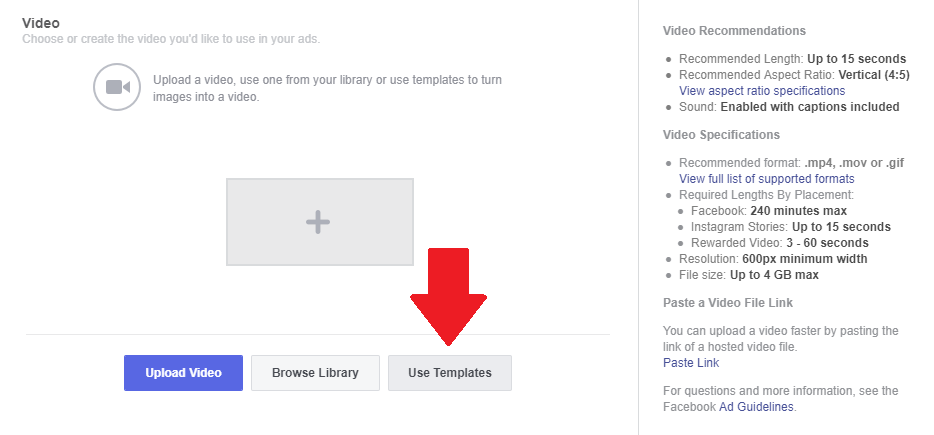
Task: Click the Video Recommendations heading
Action: point(734,31)
